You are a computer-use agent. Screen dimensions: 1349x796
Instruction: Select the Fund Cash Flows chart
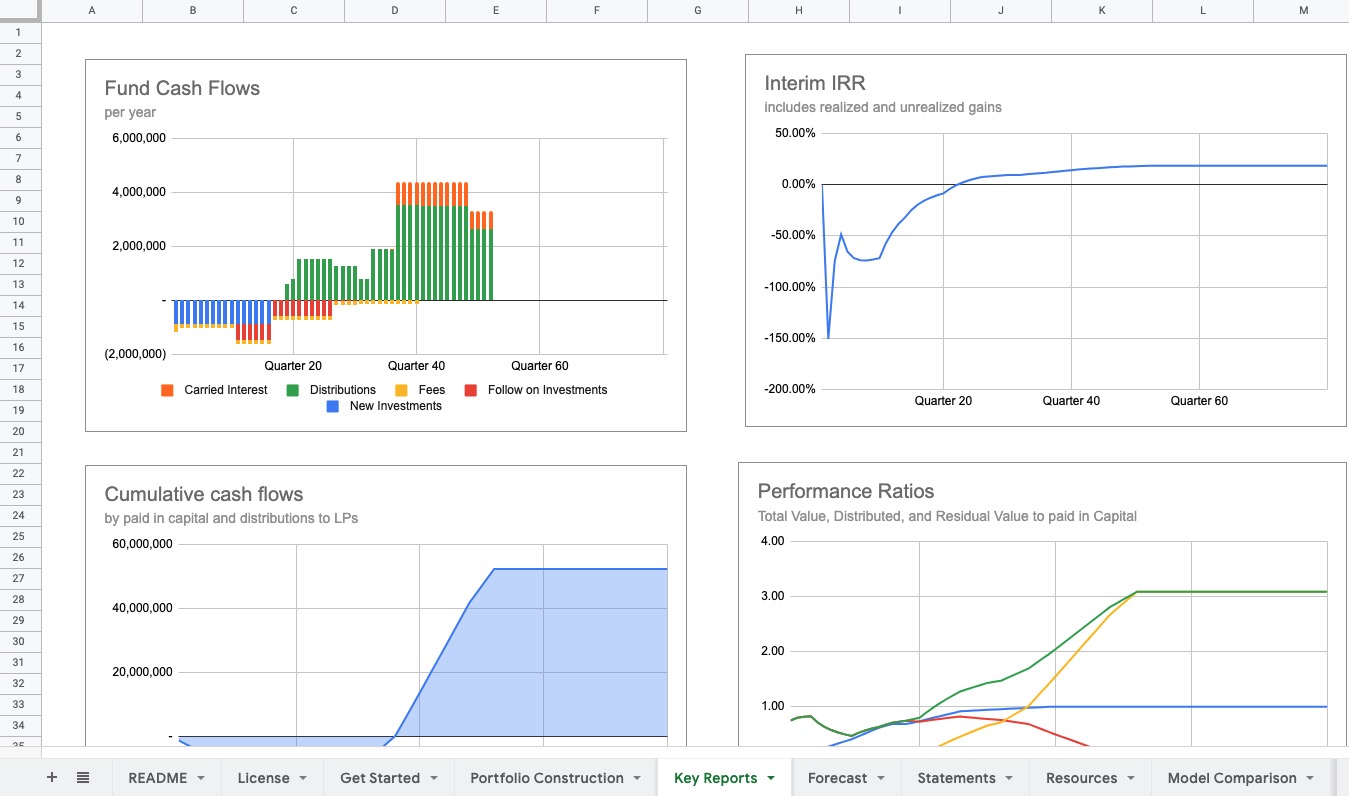[386, 244]
